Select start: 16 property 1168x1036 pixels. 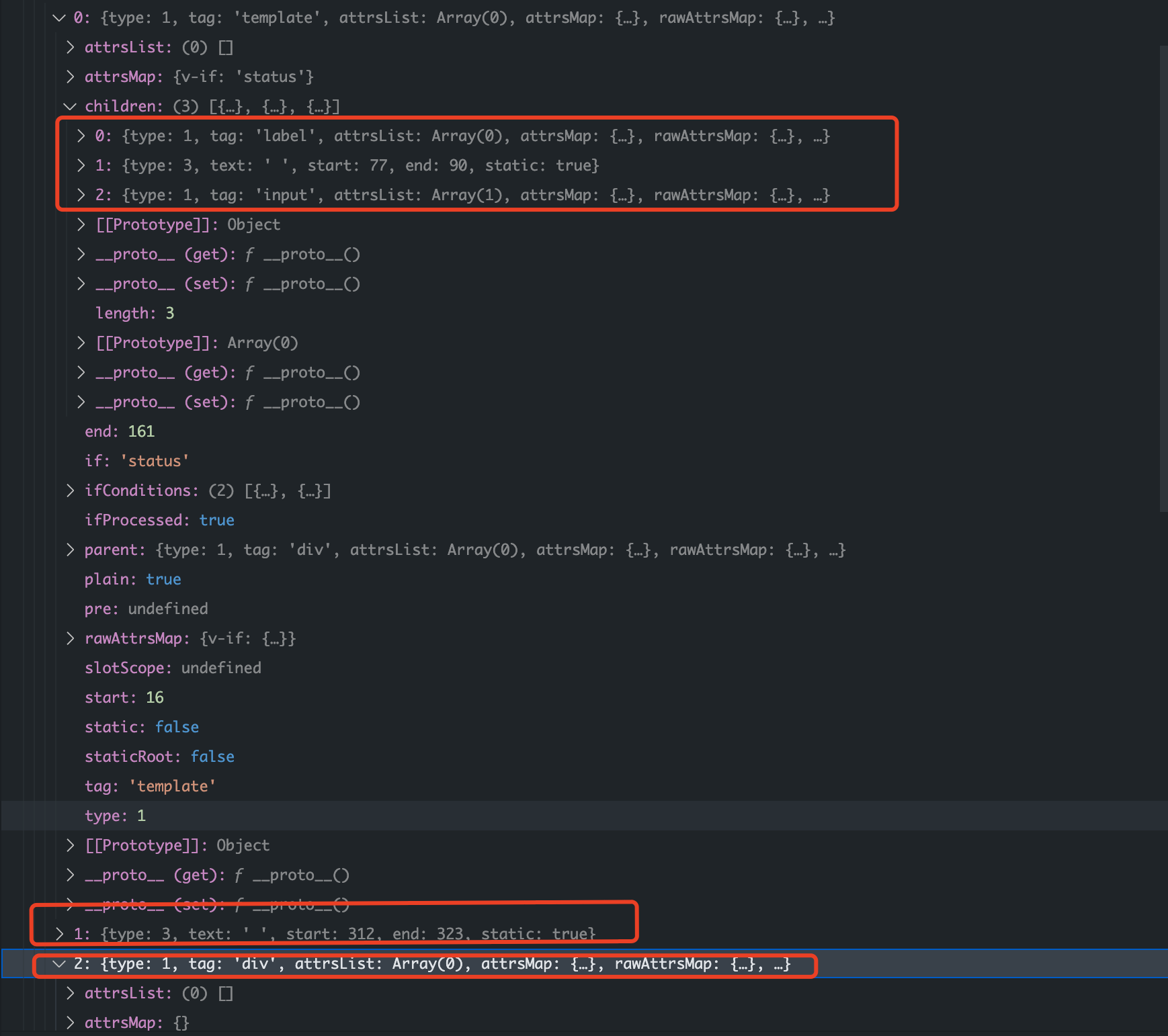[x=124, y=698]
